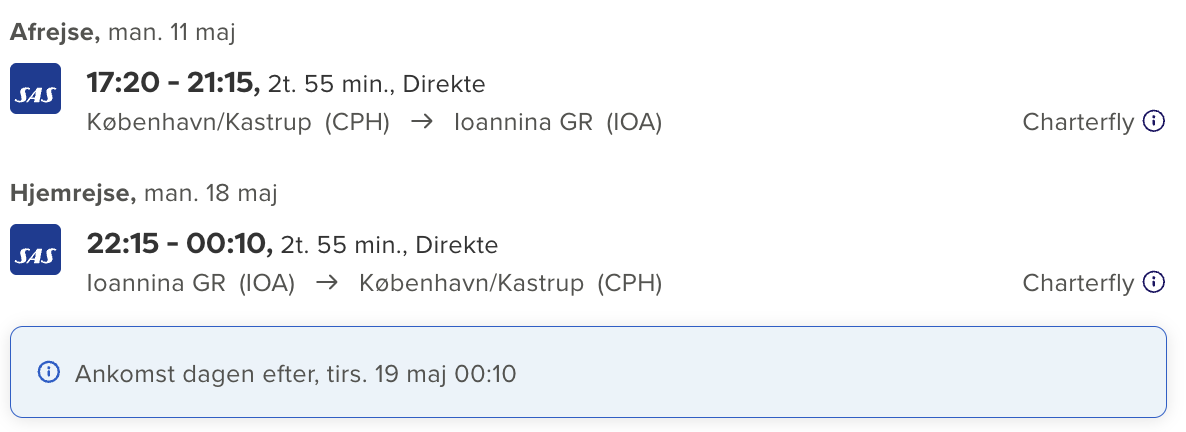Click the Charterfly label on the outbound flight
This screenshot has width=1186, height=432.
tap(1078, 123)
